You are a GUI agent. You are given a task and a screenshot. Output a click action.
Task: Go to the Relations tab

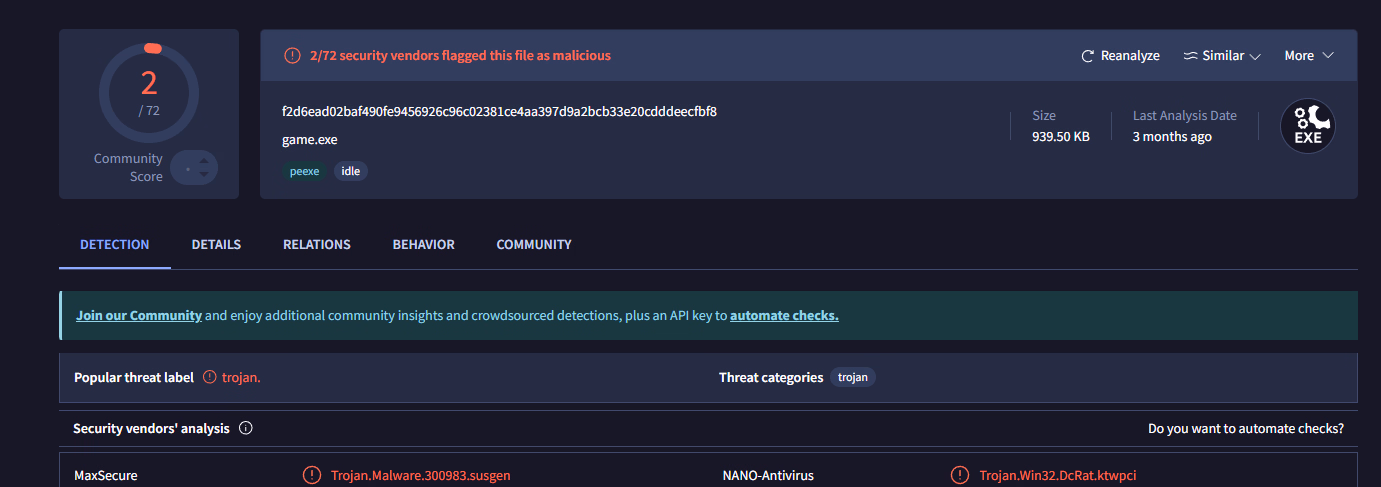[x=317, y=244]
